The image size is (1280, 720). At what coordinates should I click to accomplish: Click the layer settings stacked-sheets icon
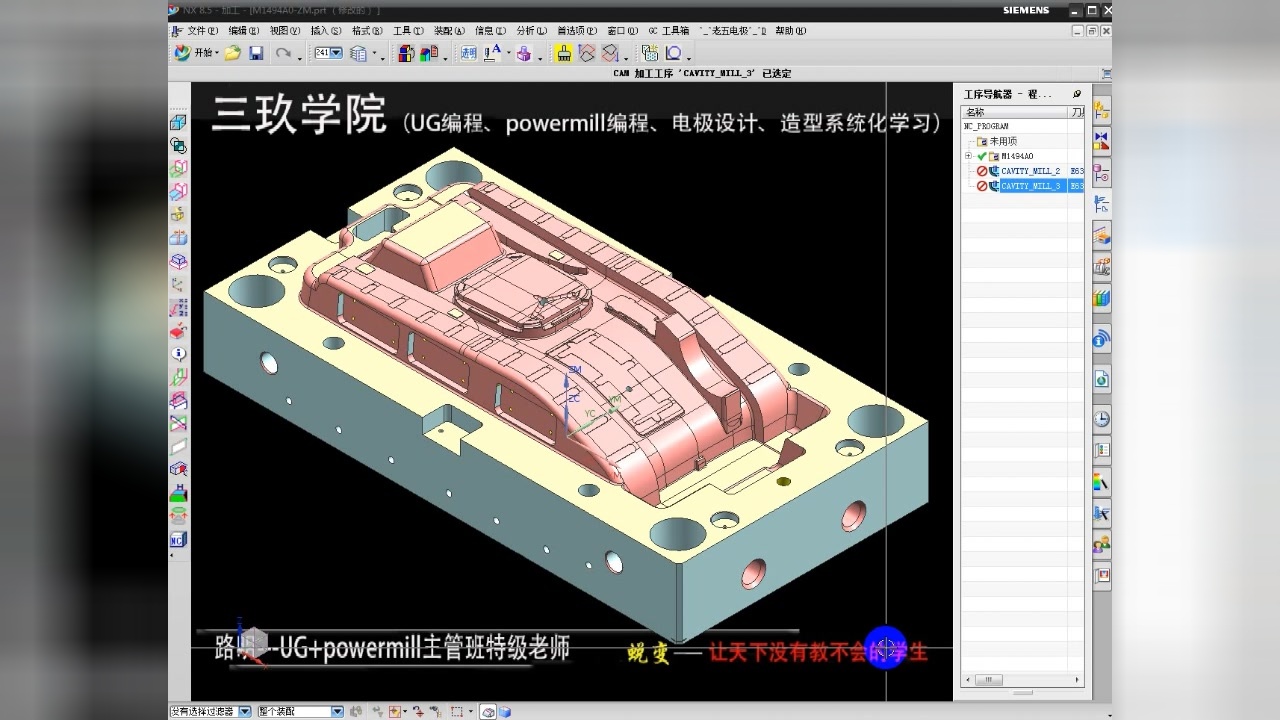359,53
